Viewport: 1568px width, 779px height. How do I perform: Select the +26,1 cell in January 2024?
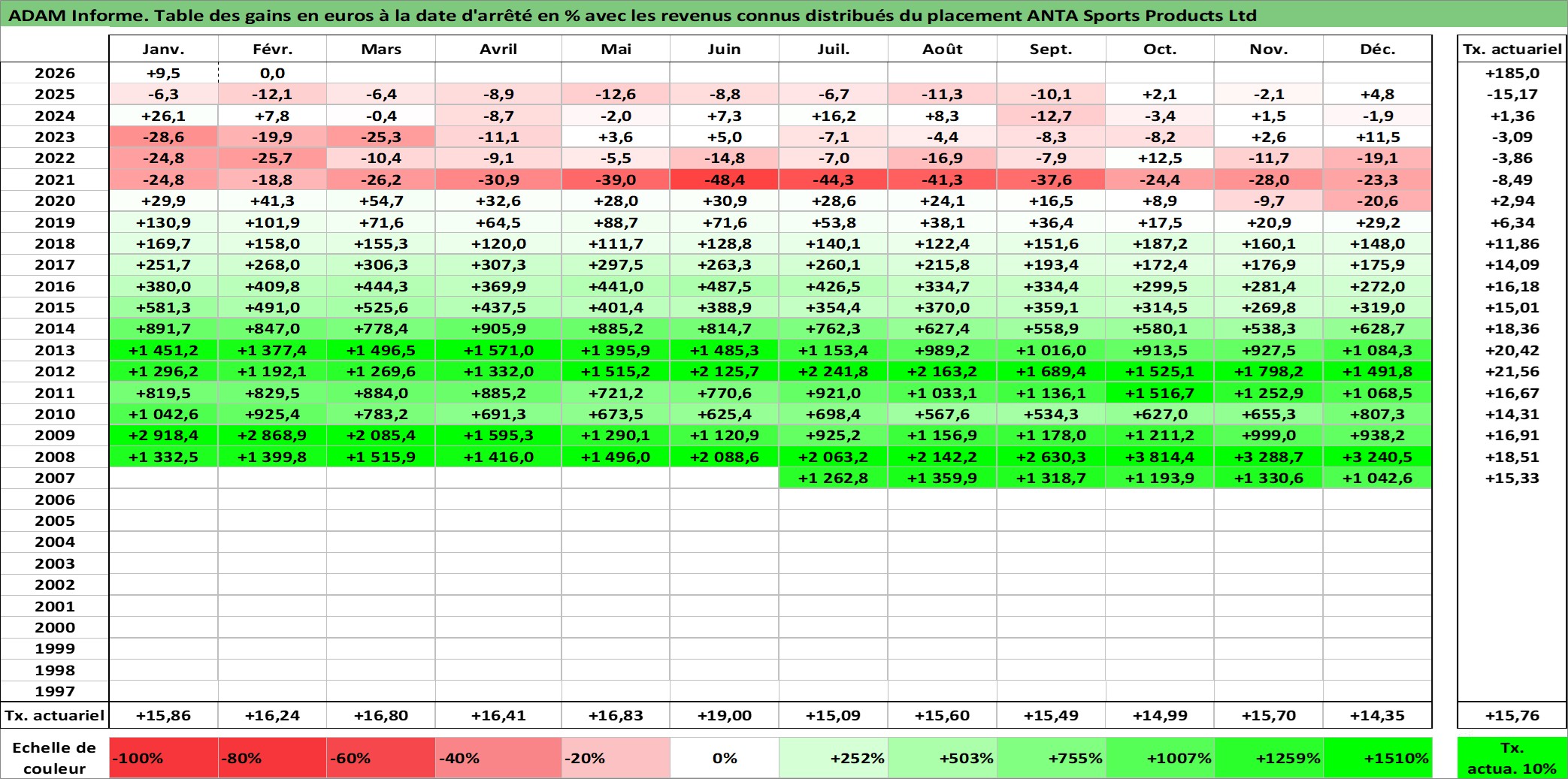(x=164, y=116)
